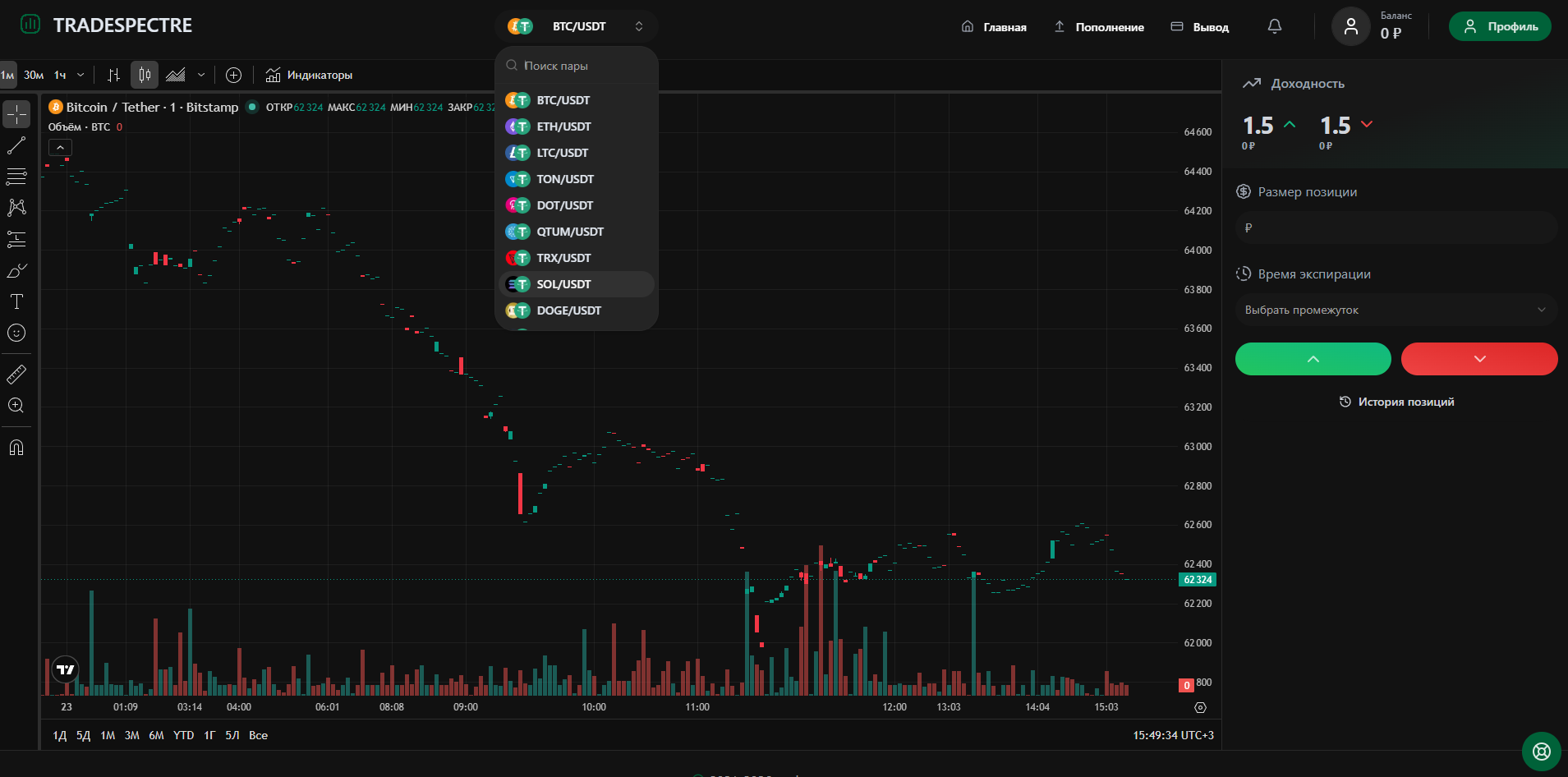Select area chart type

[176, 75]
